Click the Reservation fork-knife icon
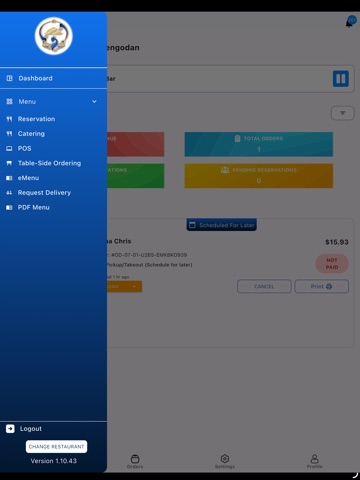Screen dimensions: 360x480 tap(9, 119)
